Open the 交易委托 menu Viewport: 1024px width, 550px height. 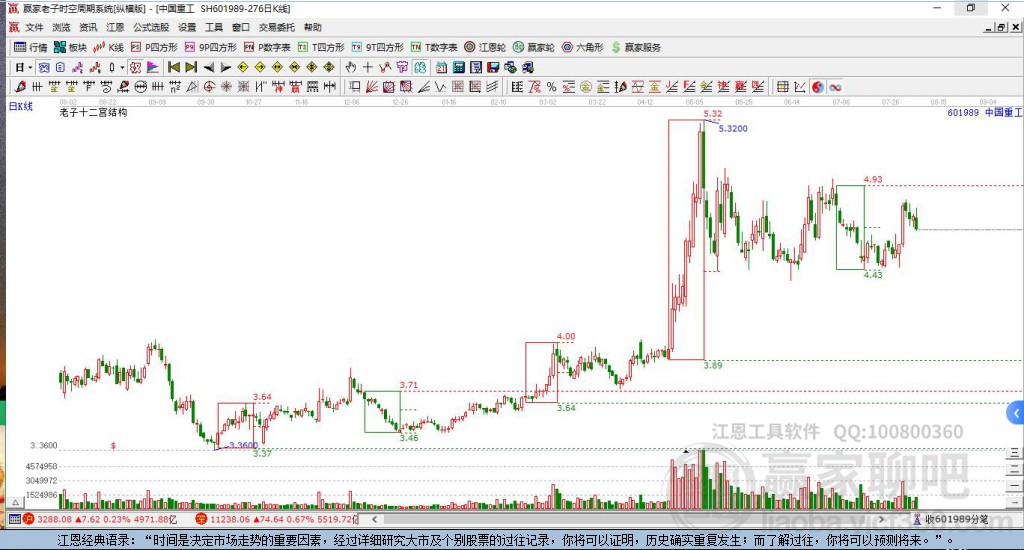click(277, 27)
